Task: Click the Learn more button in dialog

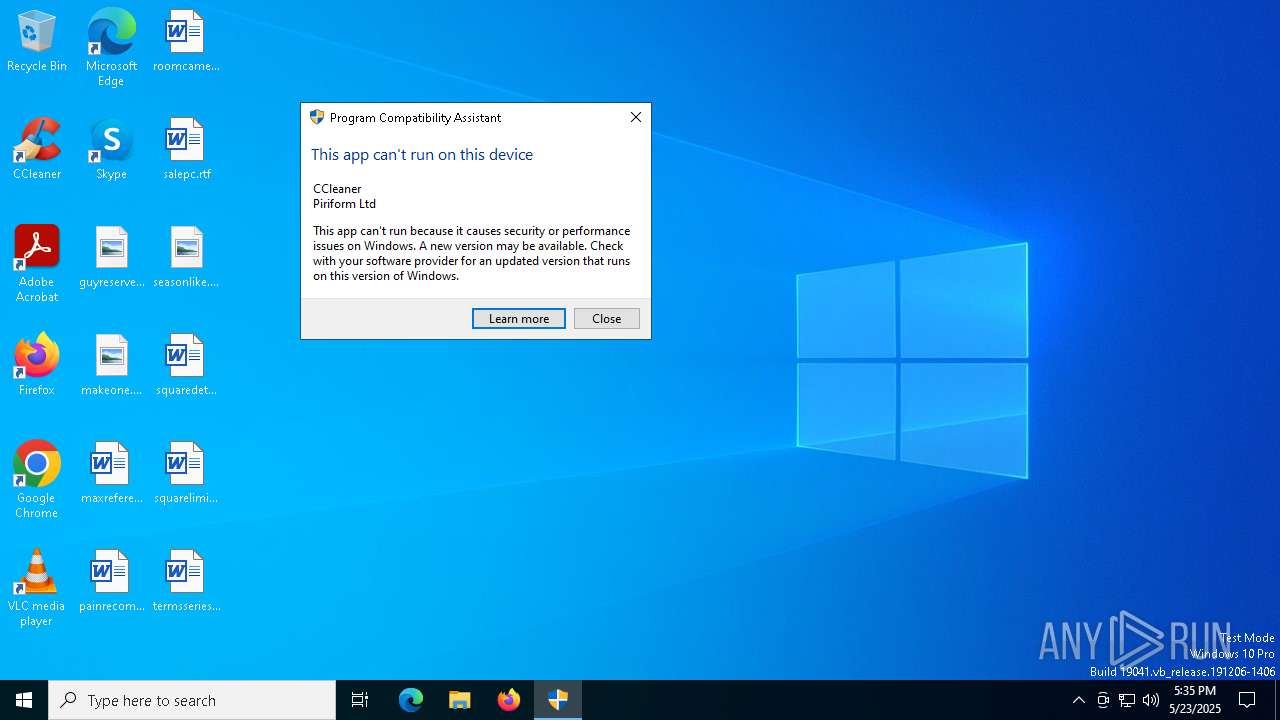Action: tap(519, 318)
